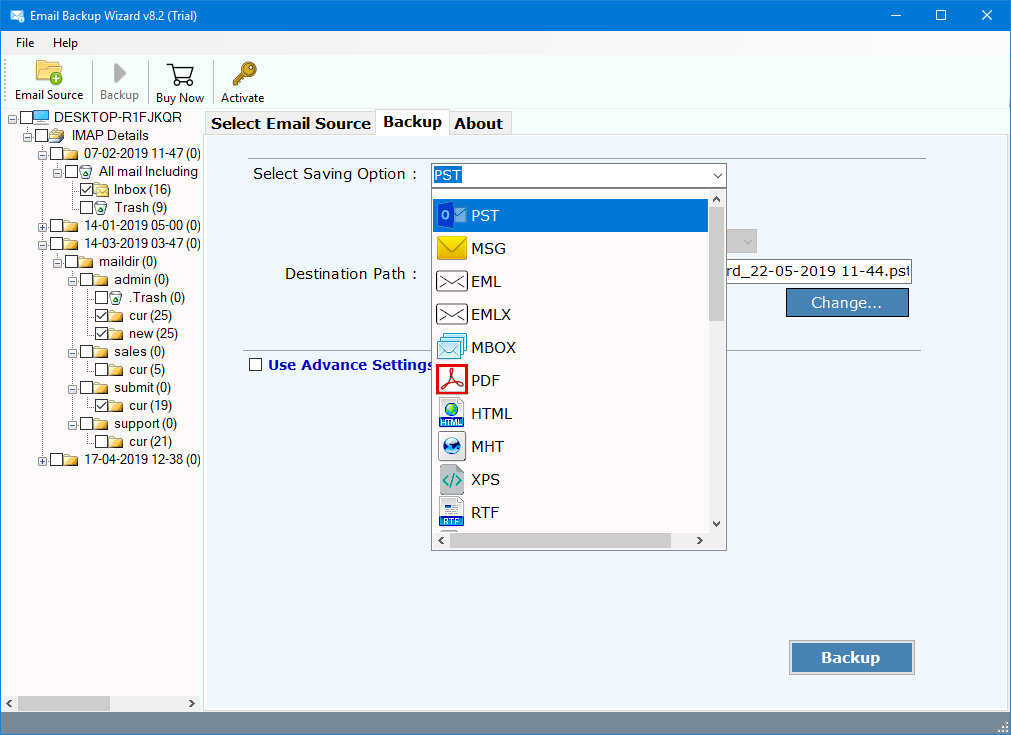1011x735 pixels.
Task: Uncheck the submit cur (19) checkbox
Action: [101, 406]
